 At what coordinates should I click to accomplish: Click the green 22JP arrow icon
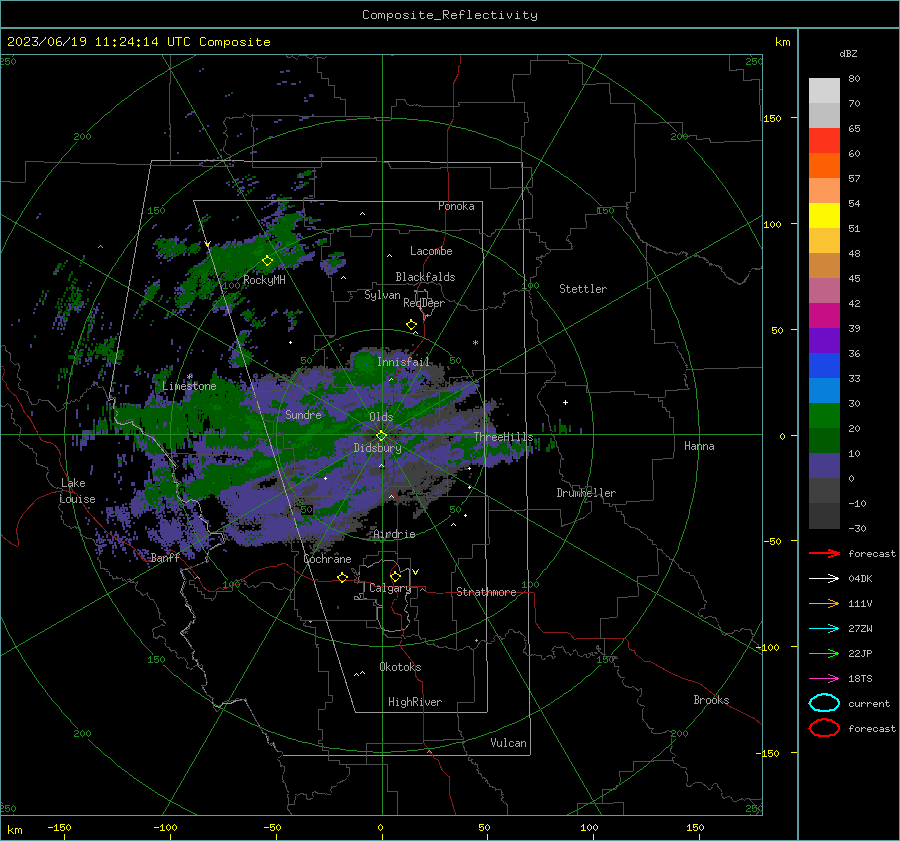pos(824,653)
